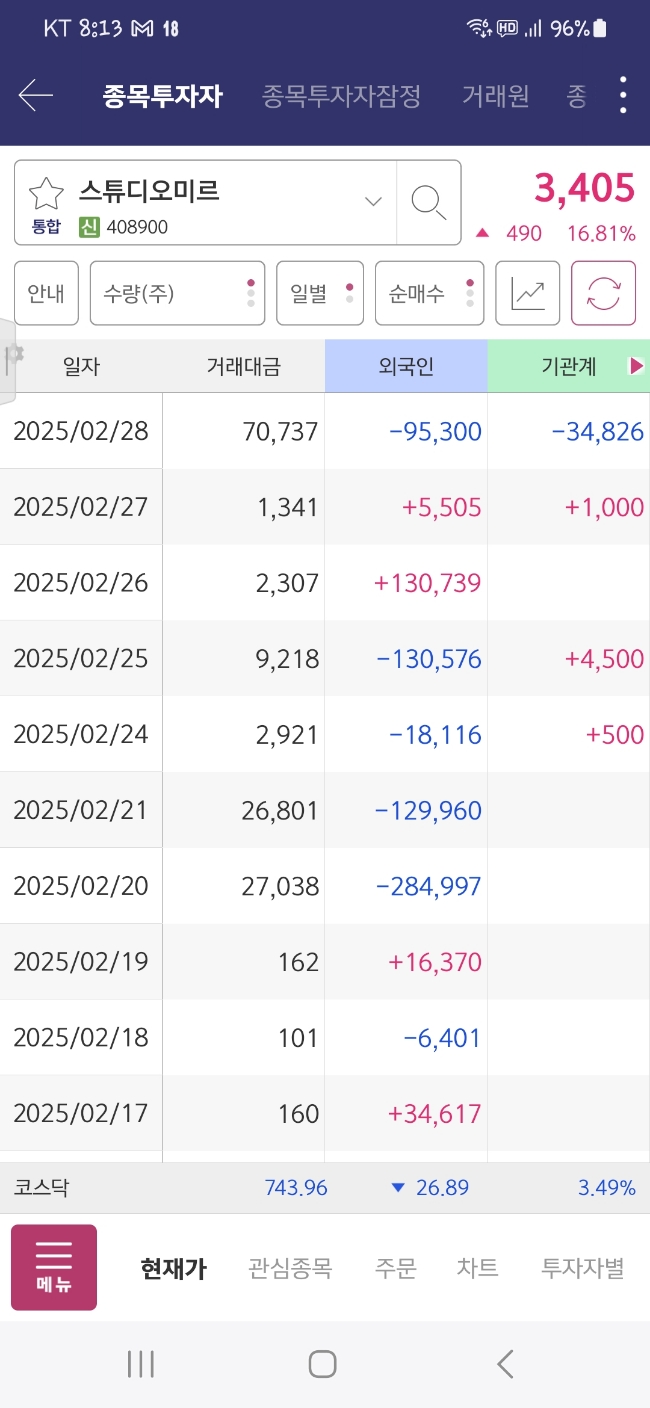Open 차트 from bottom navigation
650x1408 pixels.
click(x=478, y=1268)
